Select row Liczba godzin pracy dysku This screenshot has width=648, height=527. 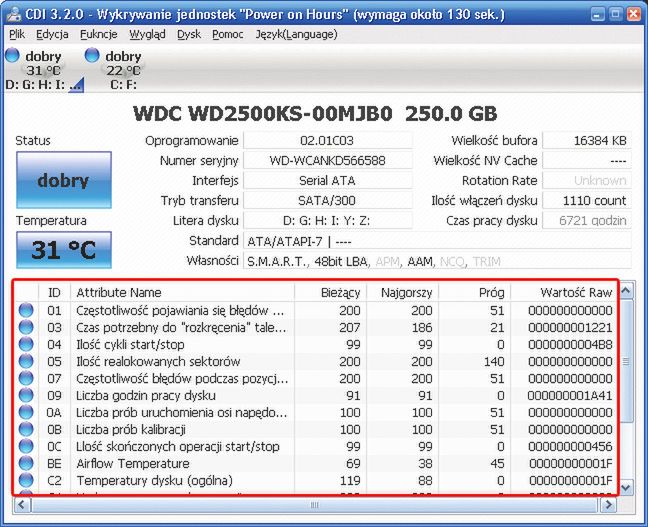coord(315,396)
